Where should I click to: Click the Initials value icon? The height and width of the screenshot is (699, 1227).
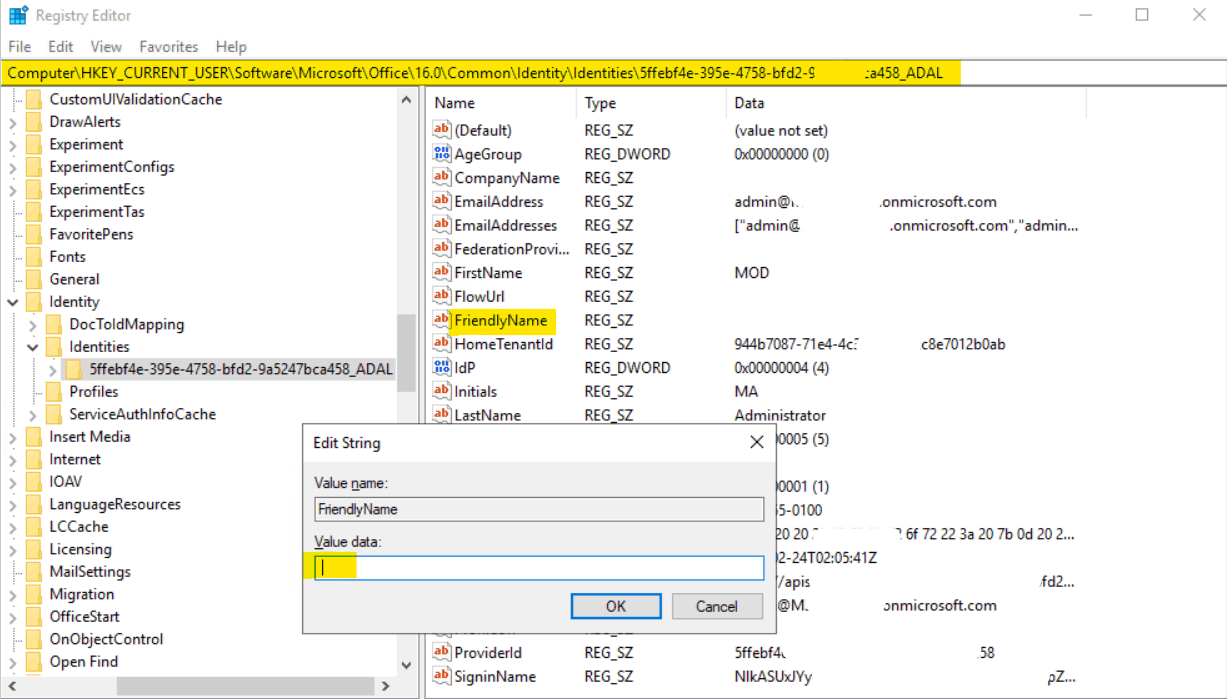click(442, 391)
